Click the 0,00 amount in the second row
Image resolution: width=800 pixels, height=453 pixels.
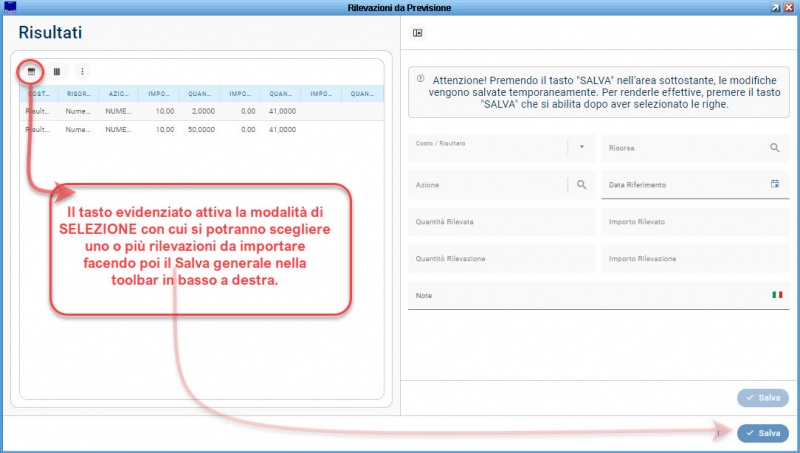click(x=248, y=130)
